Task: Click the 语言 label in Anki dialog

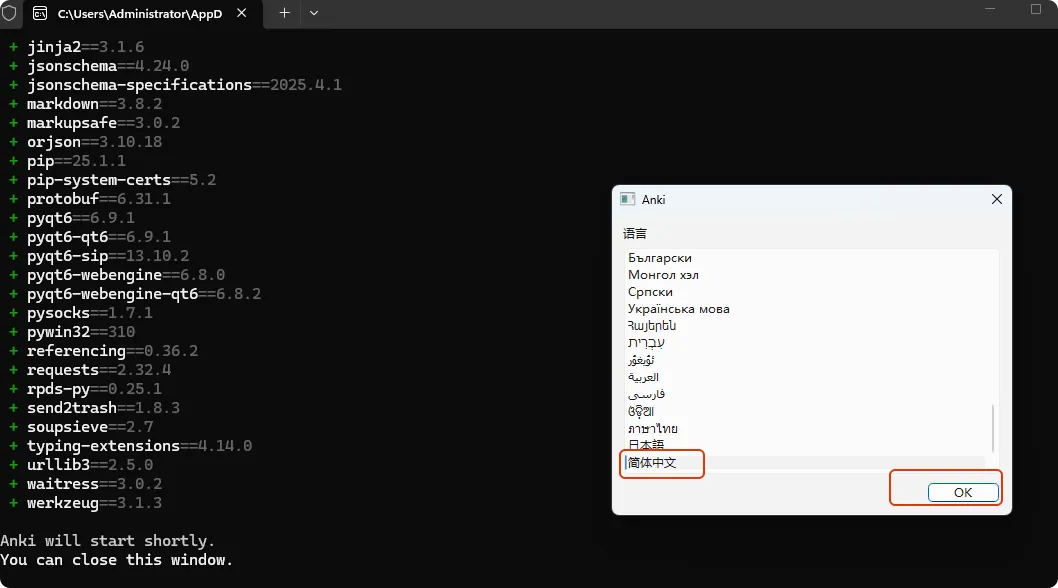Action: coord(635,234)
